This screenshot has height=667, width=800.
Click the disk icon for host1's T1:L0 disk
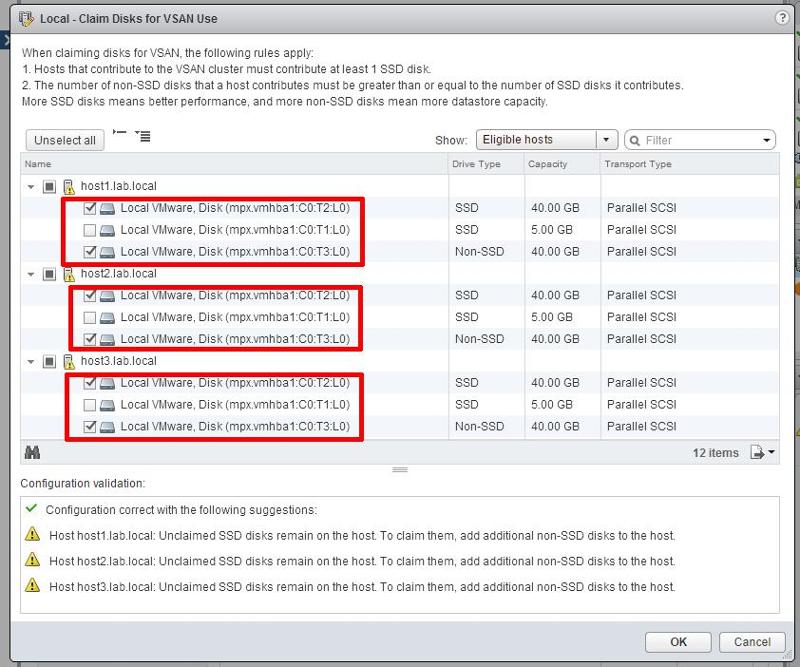(107, 230)
